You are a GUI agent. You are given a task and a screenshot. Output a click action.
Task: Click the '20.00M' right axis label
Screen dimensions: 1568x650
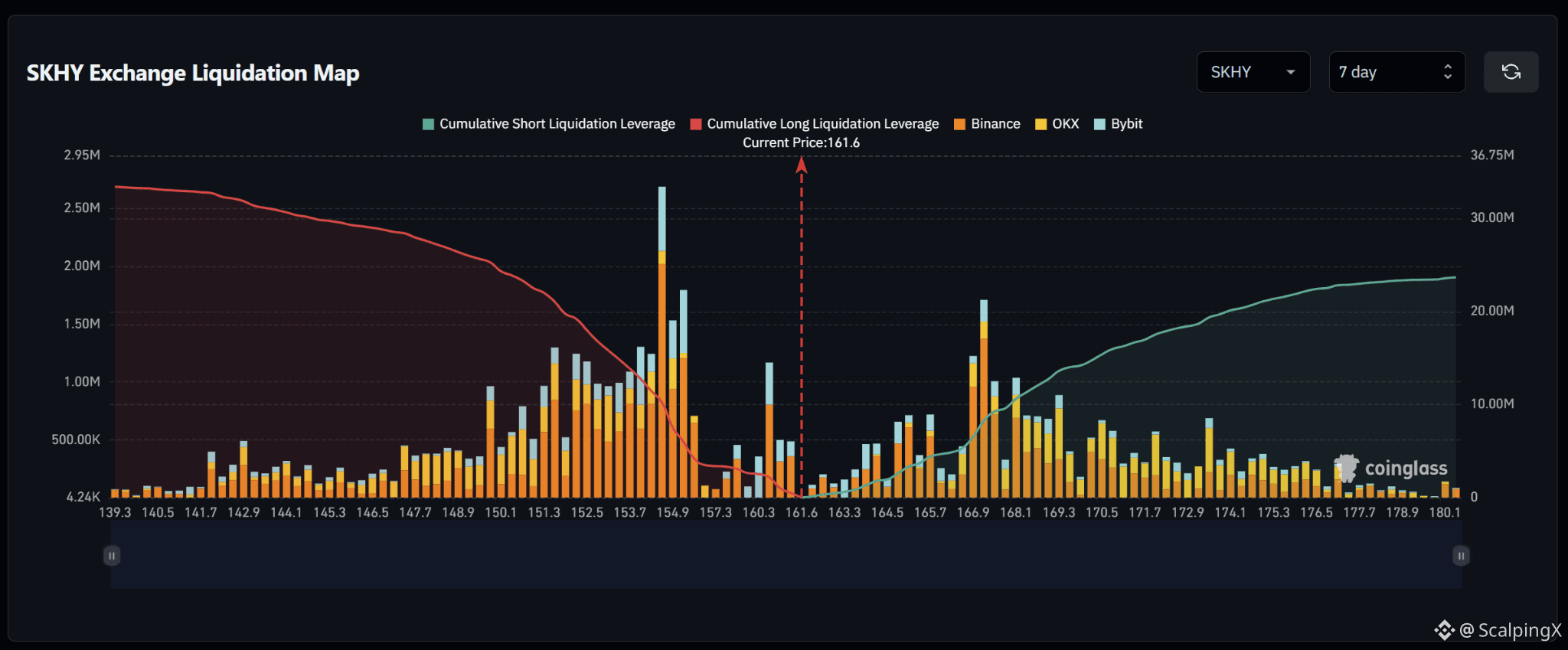click(1492, 311)
